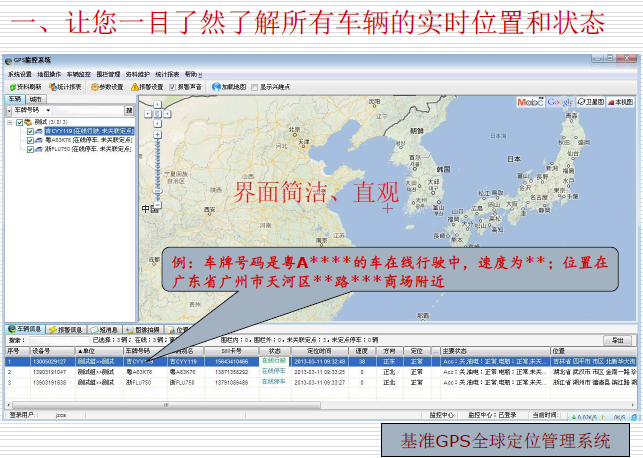Click the 导出 export button

coord(616,340)
